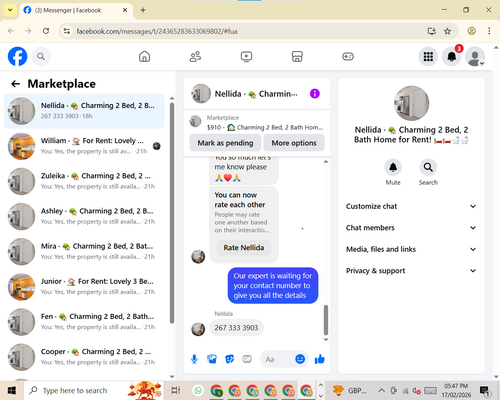Open William's For Rent conversation
The image size is (500, 400).
[84, 146]
